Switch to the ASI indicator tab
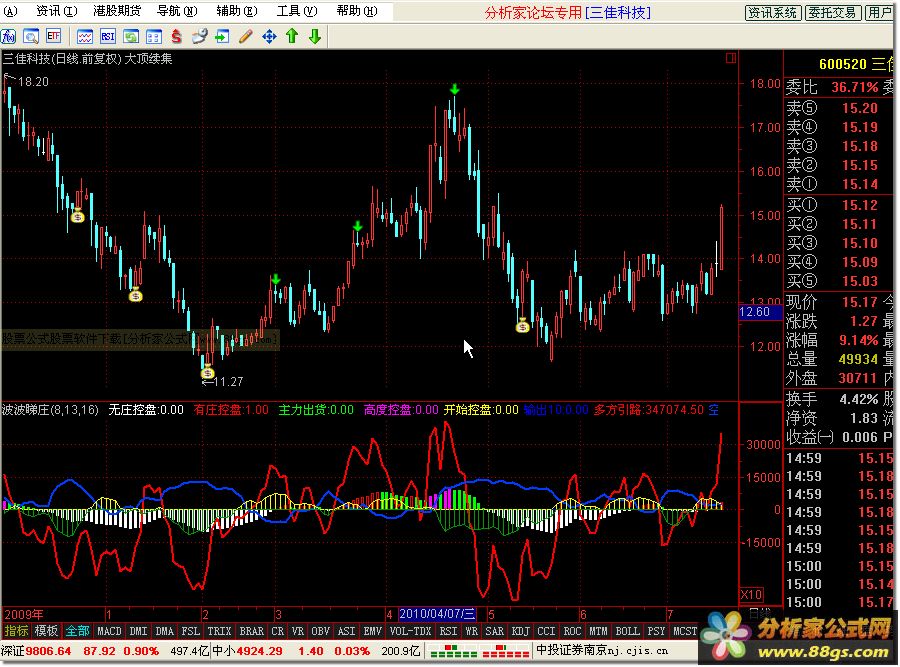The width and height of the screenshot is (900, 667). pyautogui.click(x=347, y=631)
